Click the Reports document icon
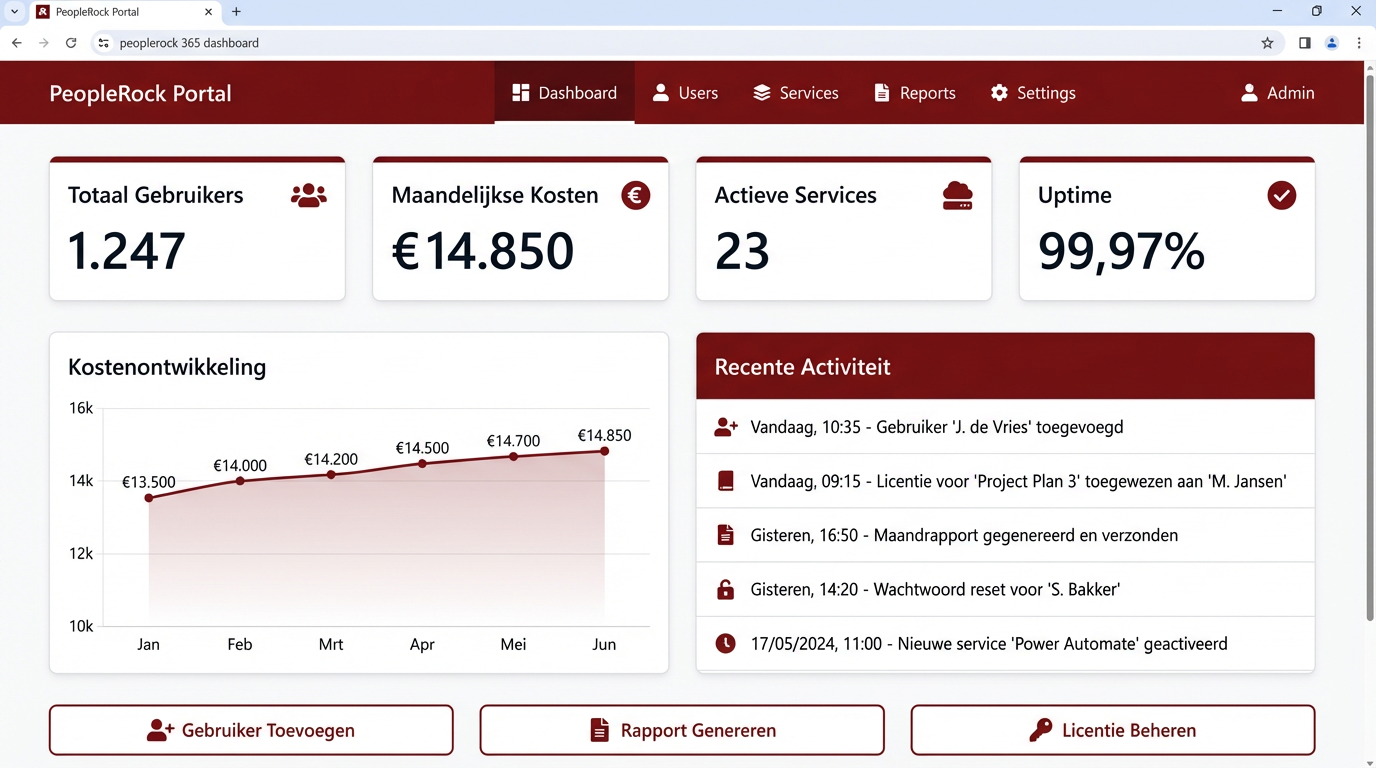Screen dimensions: 1376x768 click(881, 92)
